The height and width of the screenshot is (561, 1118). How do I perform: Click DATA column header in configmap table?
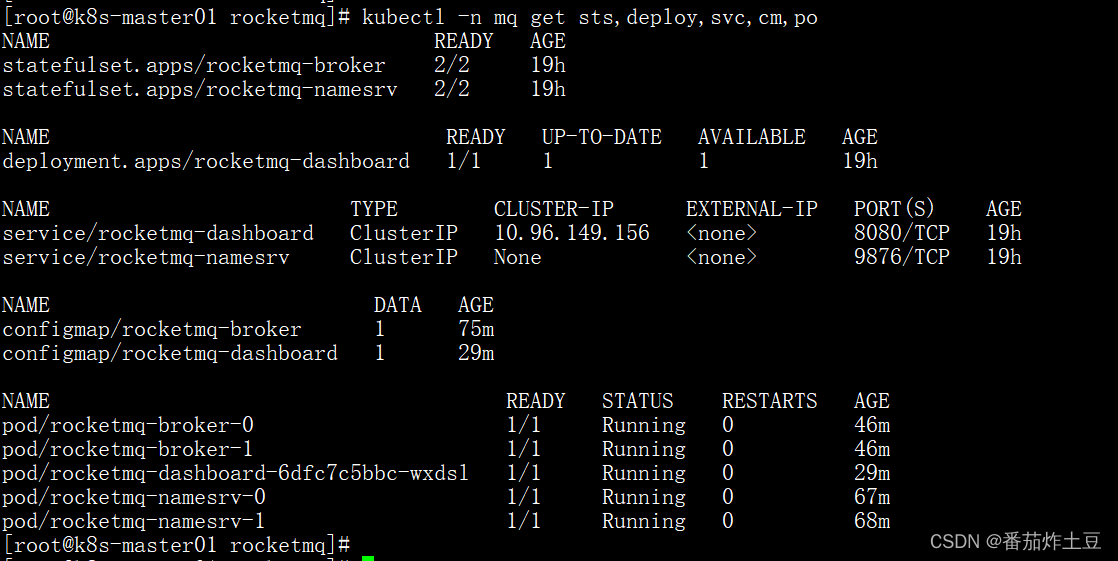(x=397, y=305)
